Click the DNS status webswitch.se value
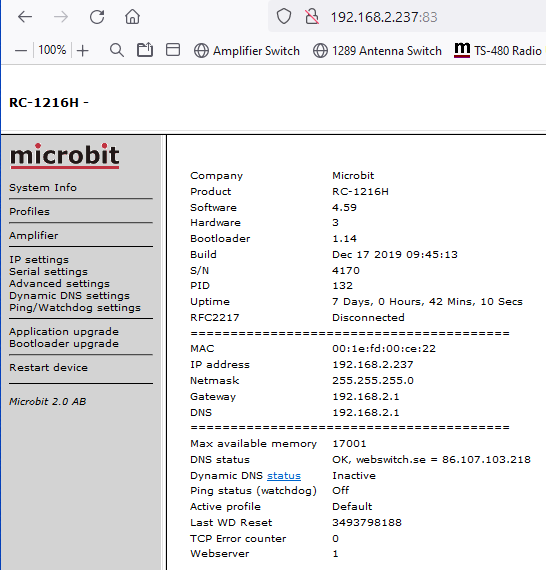The height and width of the screenshot is (570, 546). tap(431, 459)
